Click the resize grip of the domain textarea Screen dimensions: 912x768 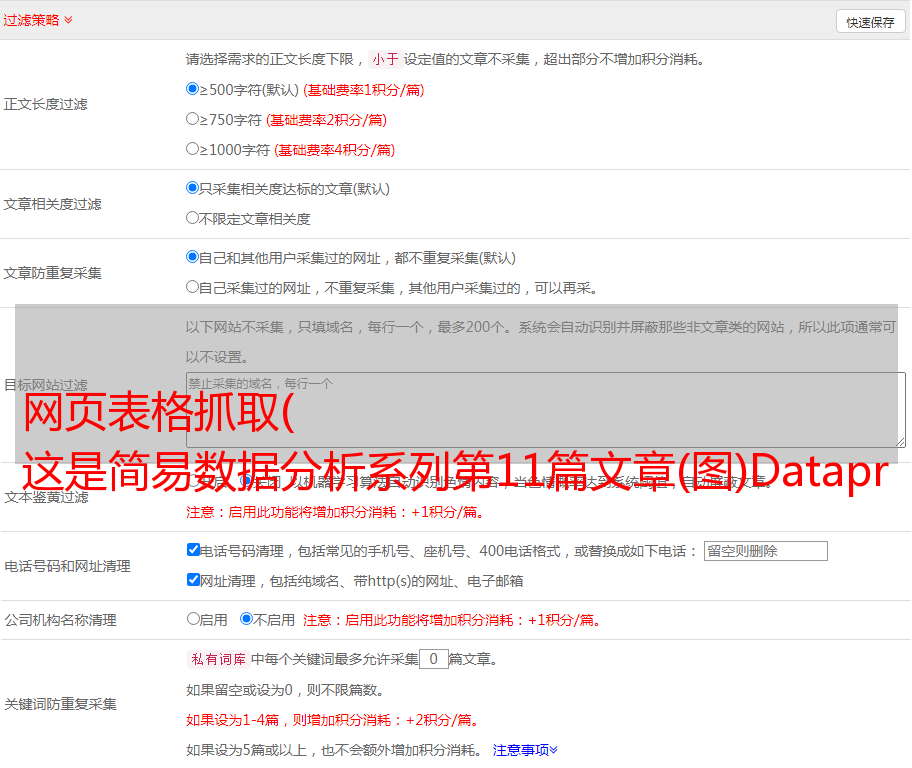[900, 442]
